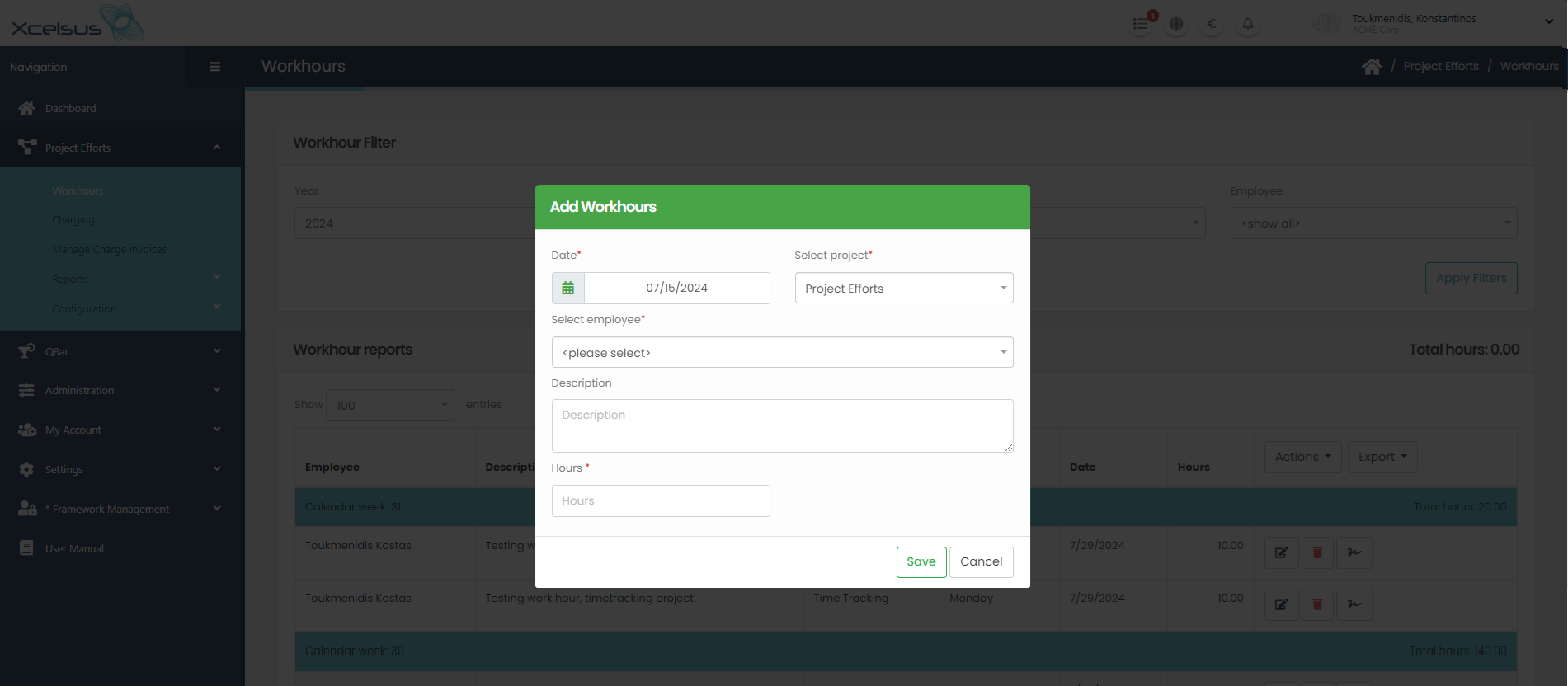This screenshot has width=1568, height=686.
Task: Open the Select employee dropdown
Action: coord(782,353)
